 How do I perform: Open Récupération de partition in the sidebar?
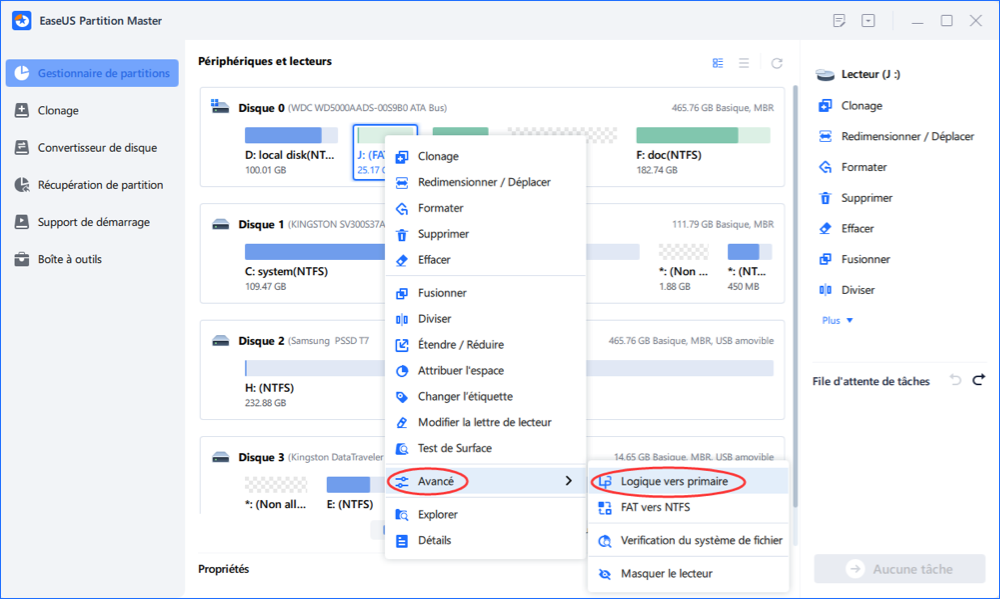point(100,185)
